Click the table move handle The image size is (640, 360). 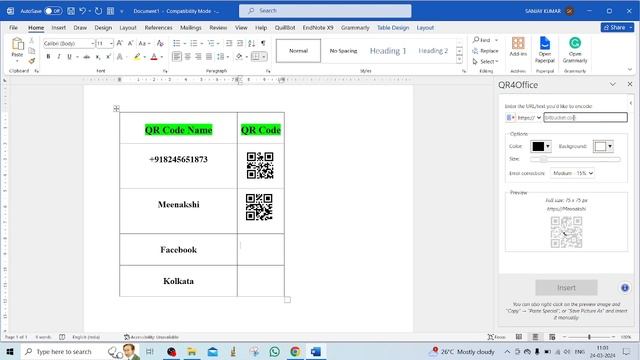click(x=116, y=108)
